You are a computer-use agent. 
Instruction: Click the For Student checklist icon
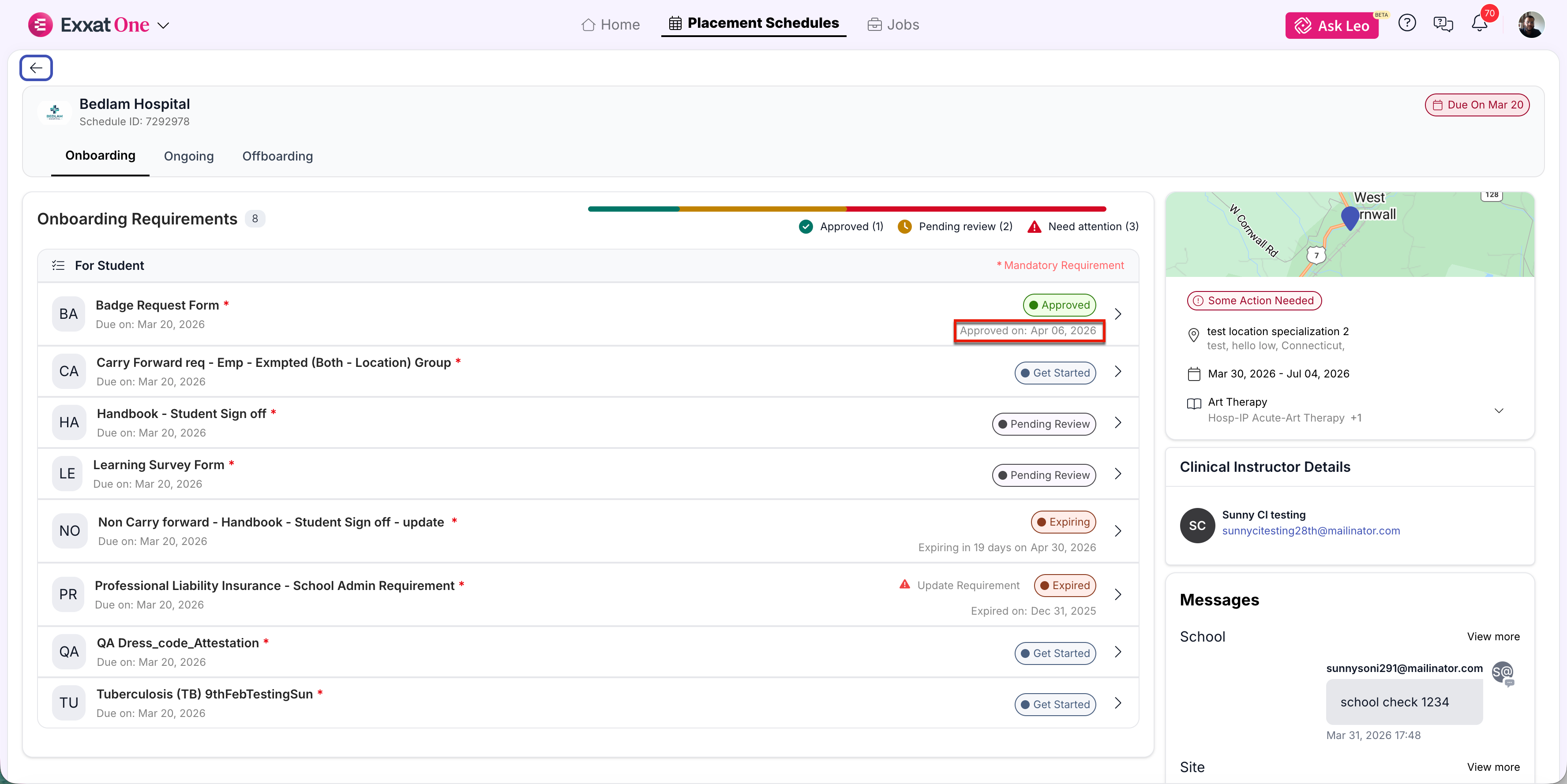coord(58,265)
